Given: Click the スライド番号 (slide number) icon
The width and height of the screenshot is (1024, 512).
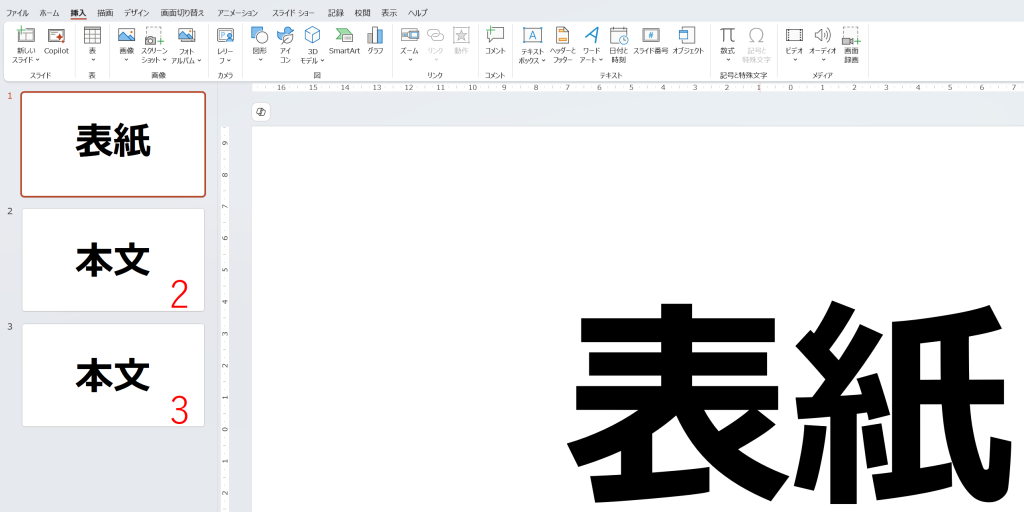Looking at the screenshot, I should [x=650, y=40].
